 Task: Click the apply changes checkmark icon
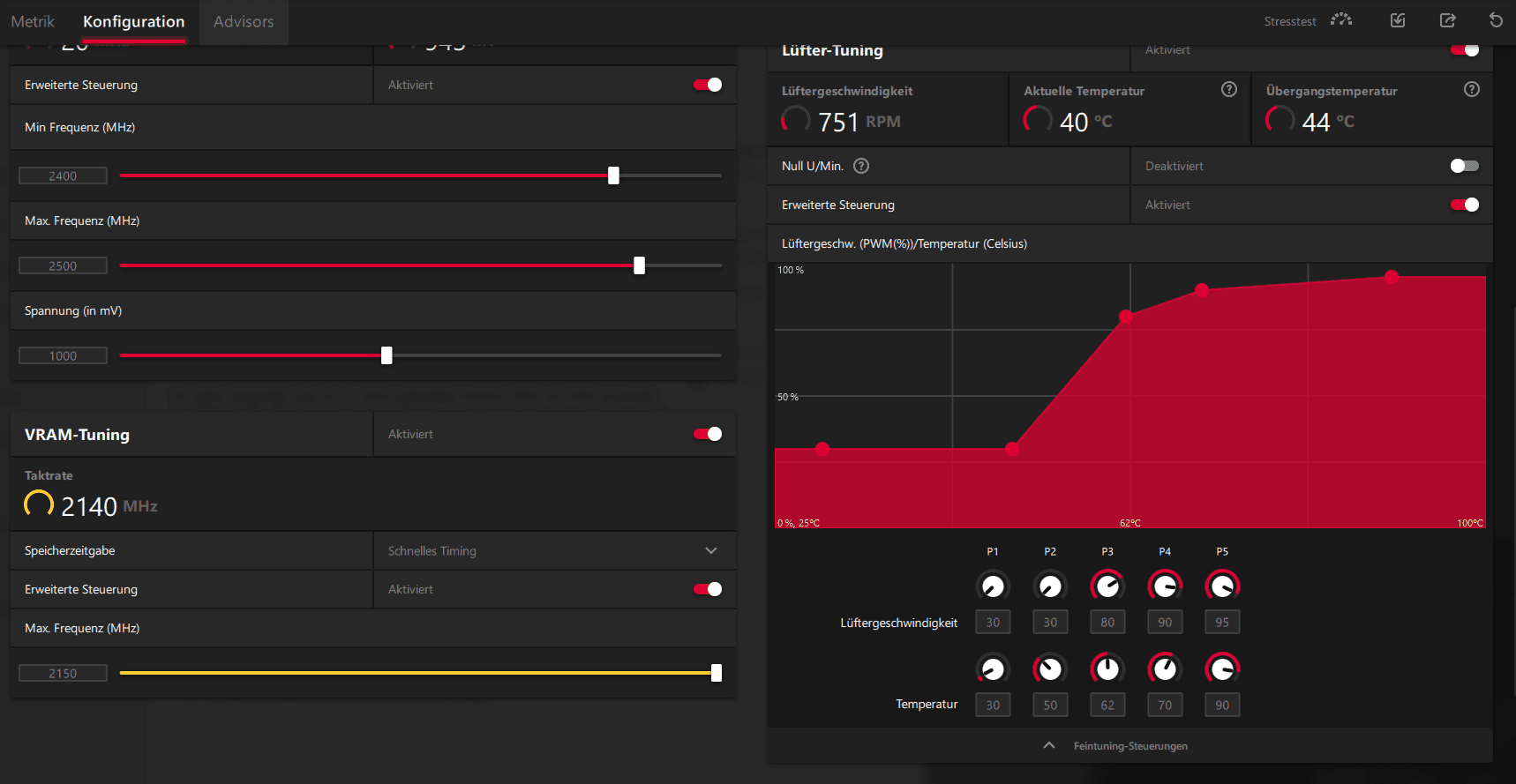click(x=1398, y=20)
